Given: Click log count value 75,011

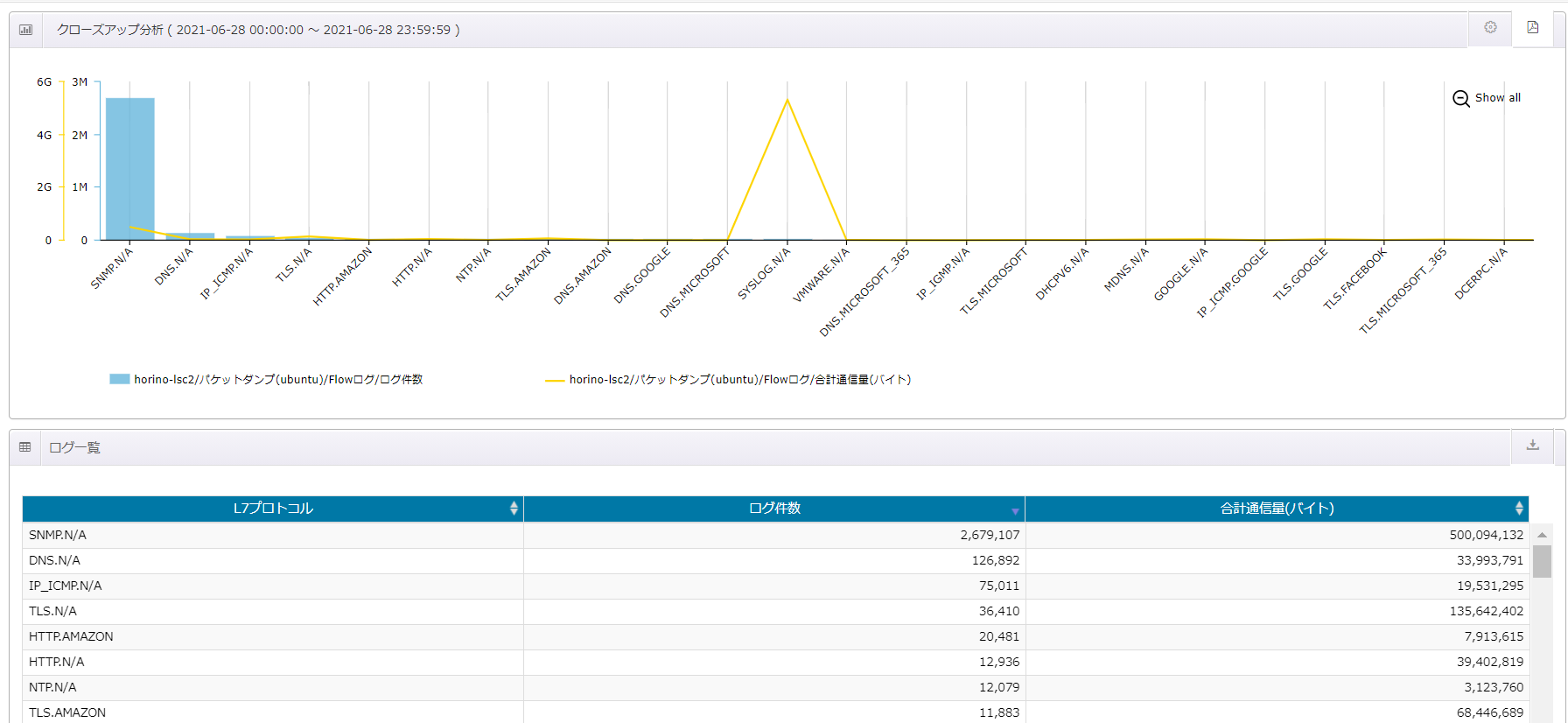Looking at the screenshot, I should [999, 586].
